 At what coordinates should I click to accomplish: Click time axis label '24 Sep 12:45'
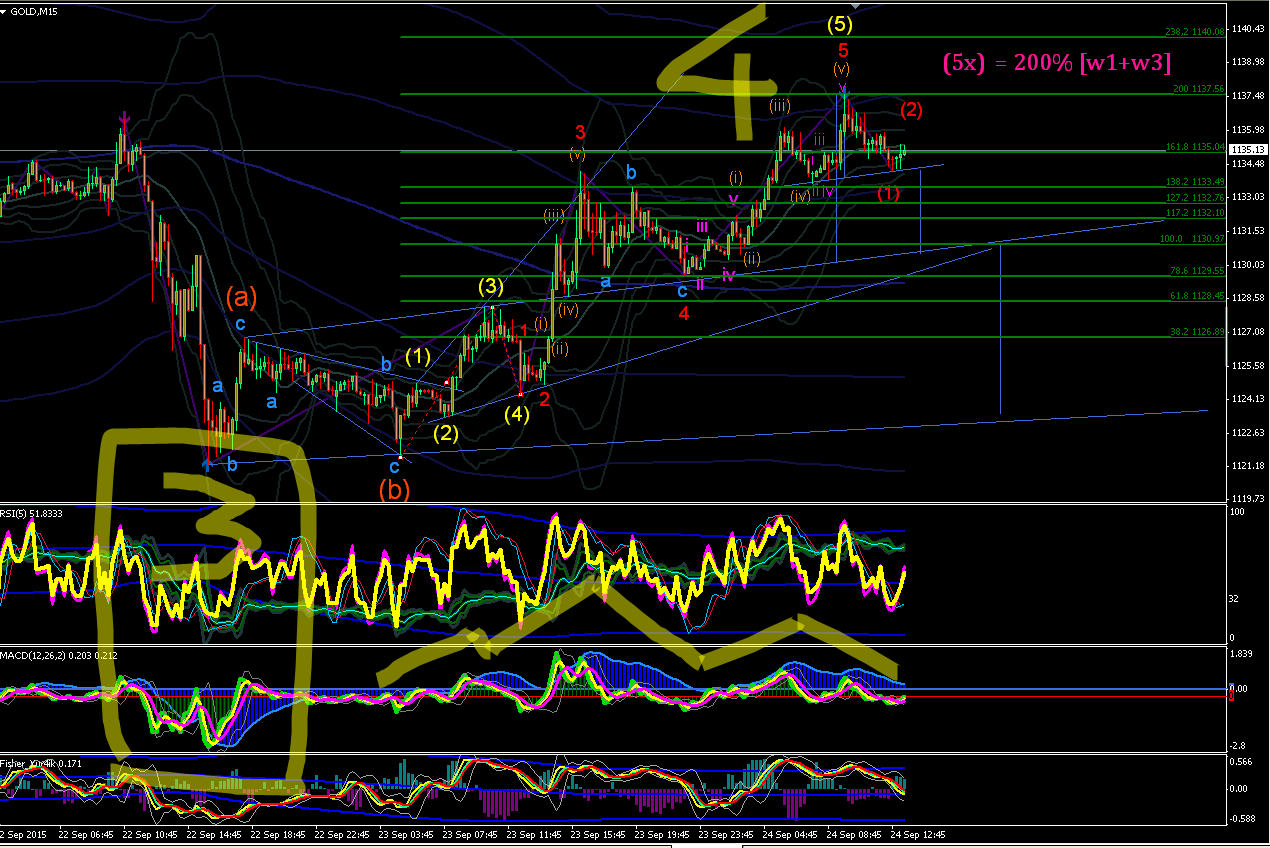(x=917, y=834)
